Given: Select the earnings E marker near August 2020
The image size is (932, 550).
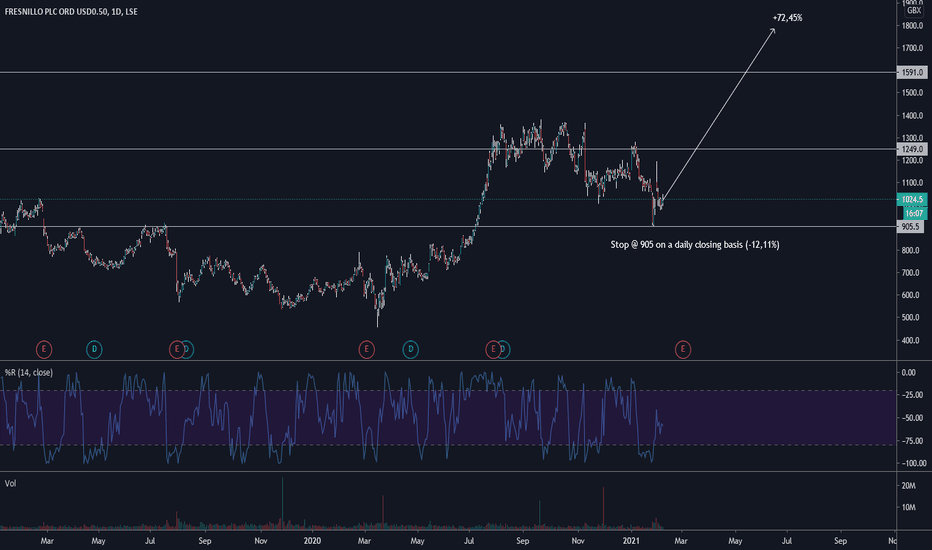Looking at the screenshot, I should [x=493, y=350].
